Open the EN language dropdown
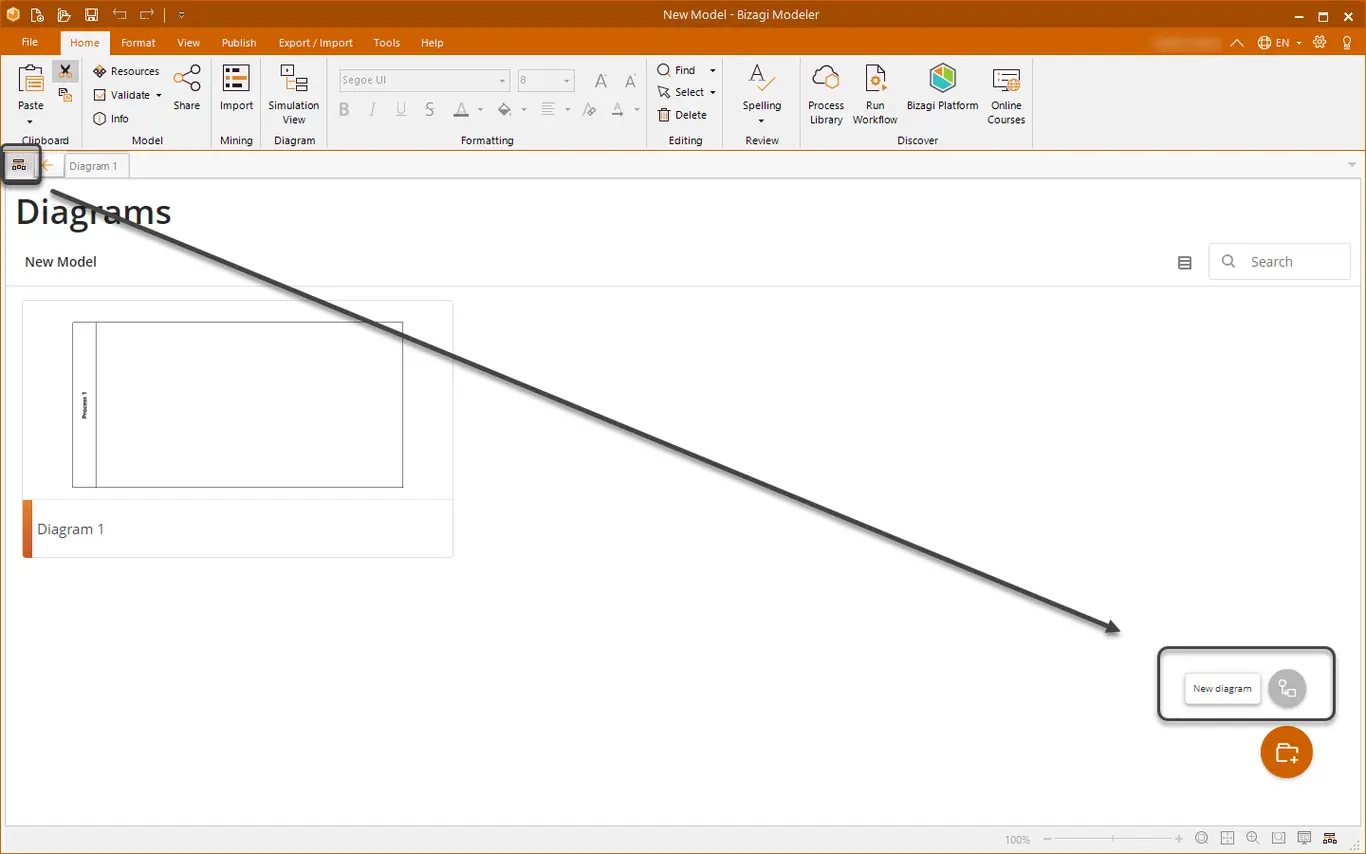Viewport: 1366px width, 854px height. 1280,42
